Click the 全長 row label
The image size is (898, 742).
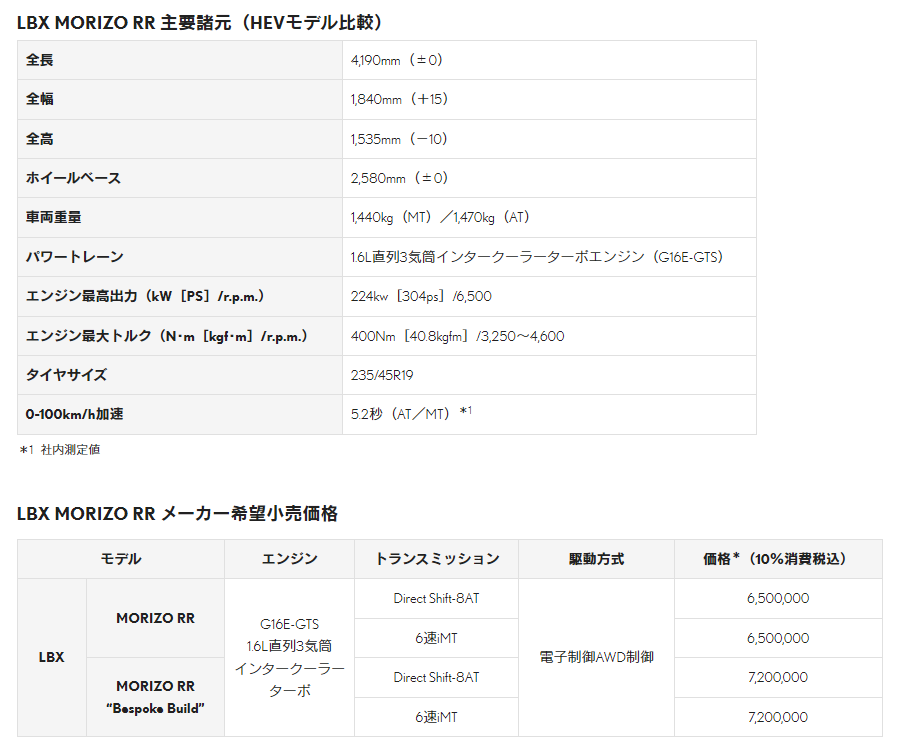pos(40,60)
